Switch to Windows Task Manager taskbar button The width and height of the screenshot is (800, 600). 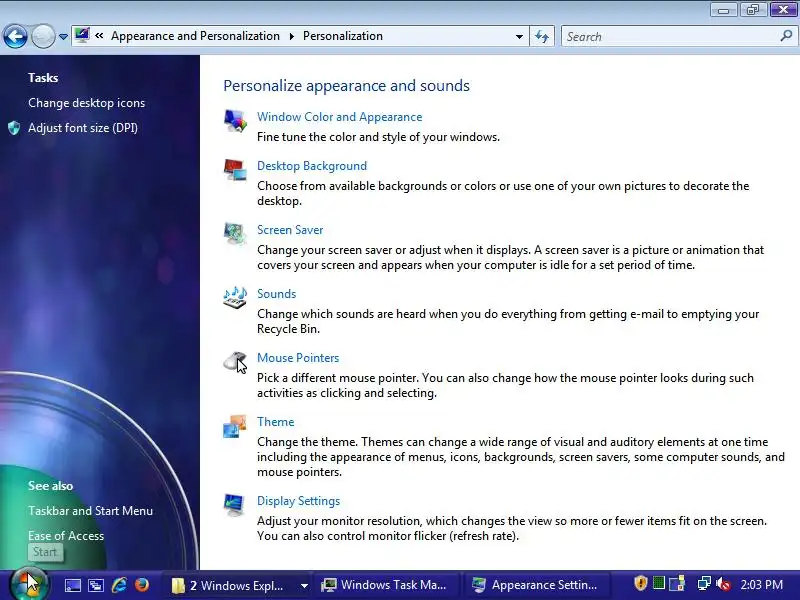(387, 585)
